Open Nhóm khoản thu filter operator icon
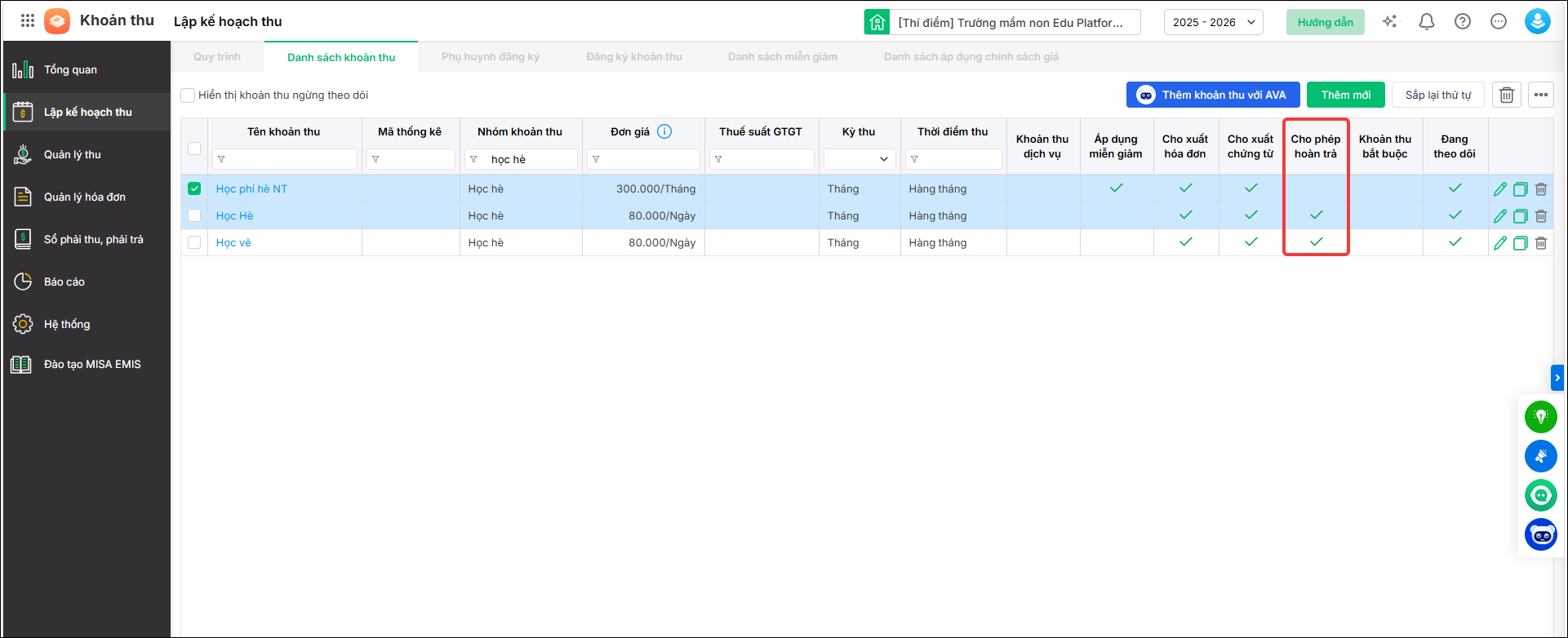This screenshot has height=638, width=1568. pyautogui.click(x=473, y=159)
